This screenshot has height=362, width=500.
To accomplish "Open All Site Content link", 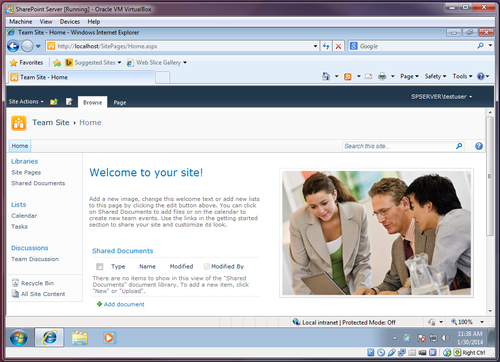I will click(43, 294).
